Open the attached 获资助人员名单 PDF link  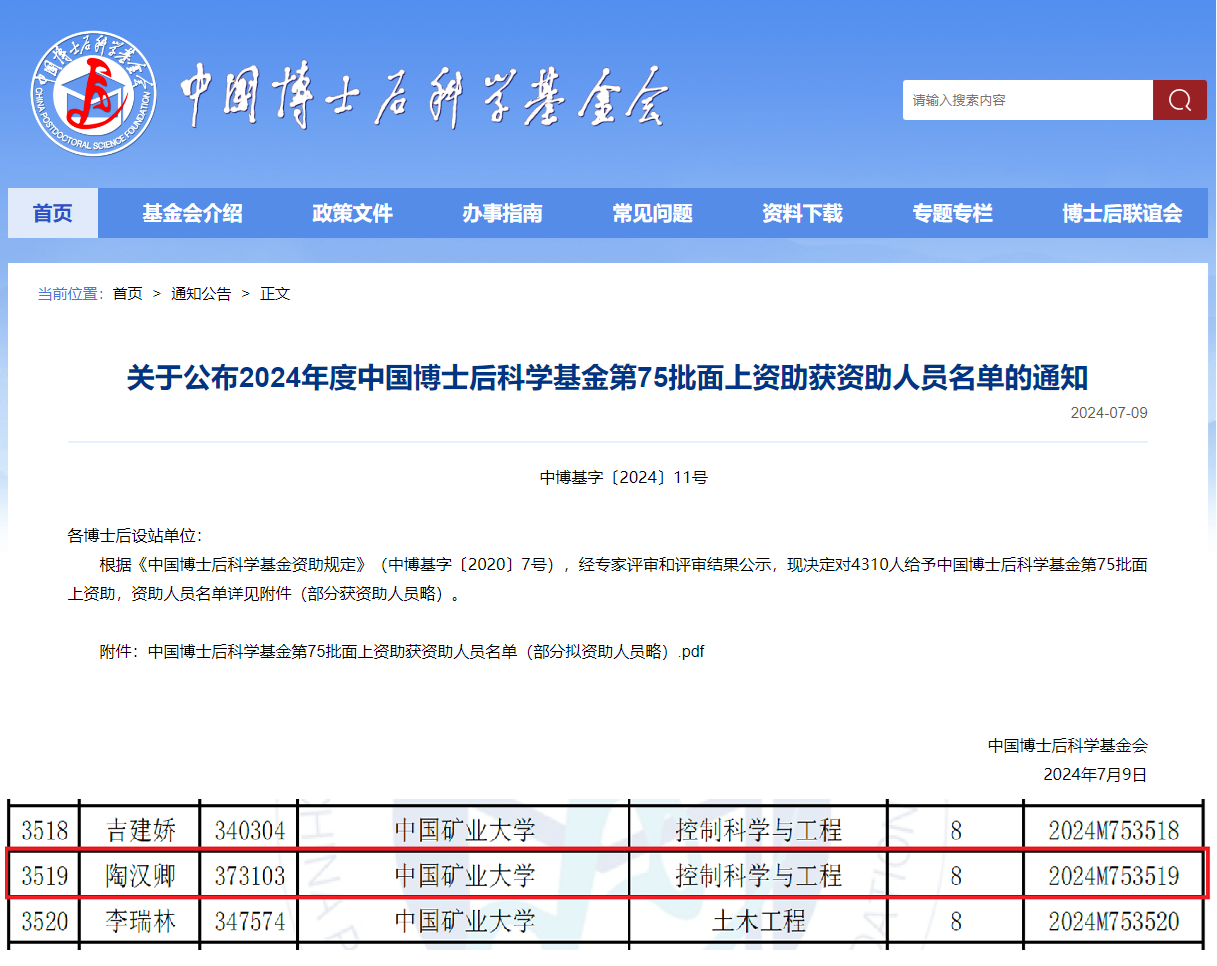[x=426, y=651]
